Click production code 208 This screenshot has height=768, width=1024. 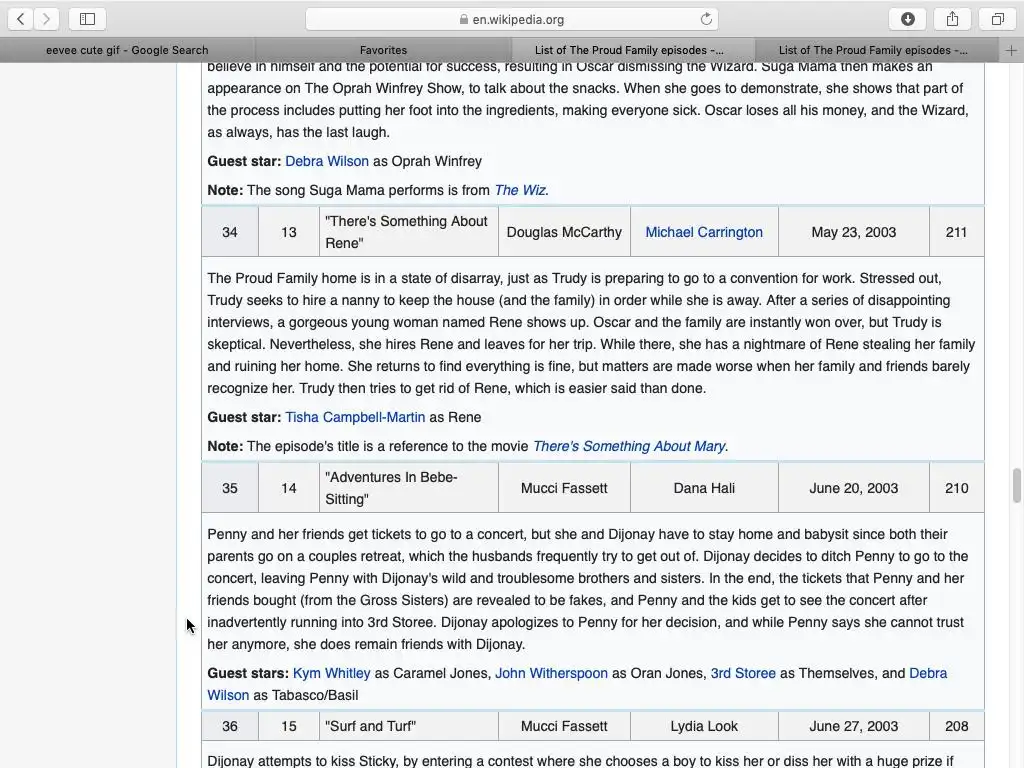pos(956,726)
